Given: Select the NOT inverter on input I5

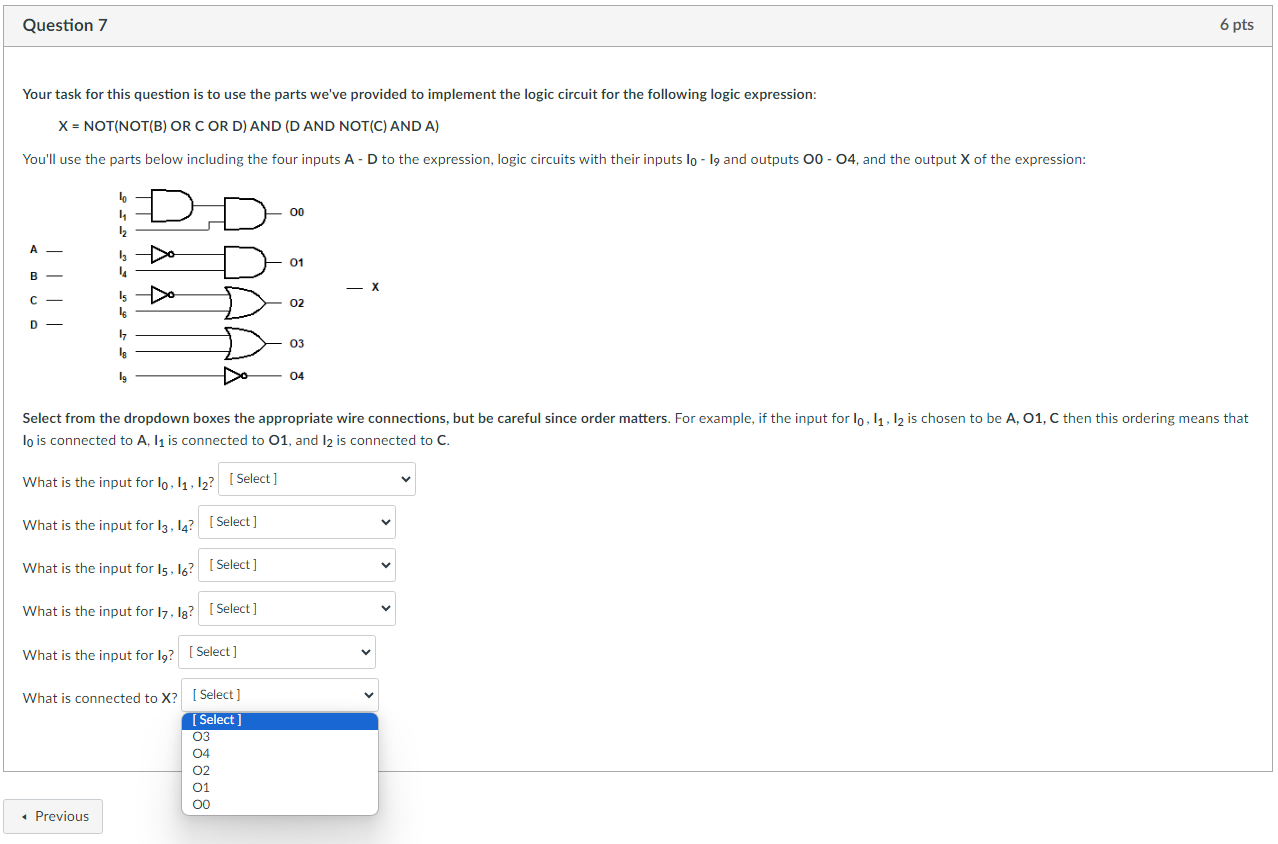Looking at the screenshot, I should 162,295.
